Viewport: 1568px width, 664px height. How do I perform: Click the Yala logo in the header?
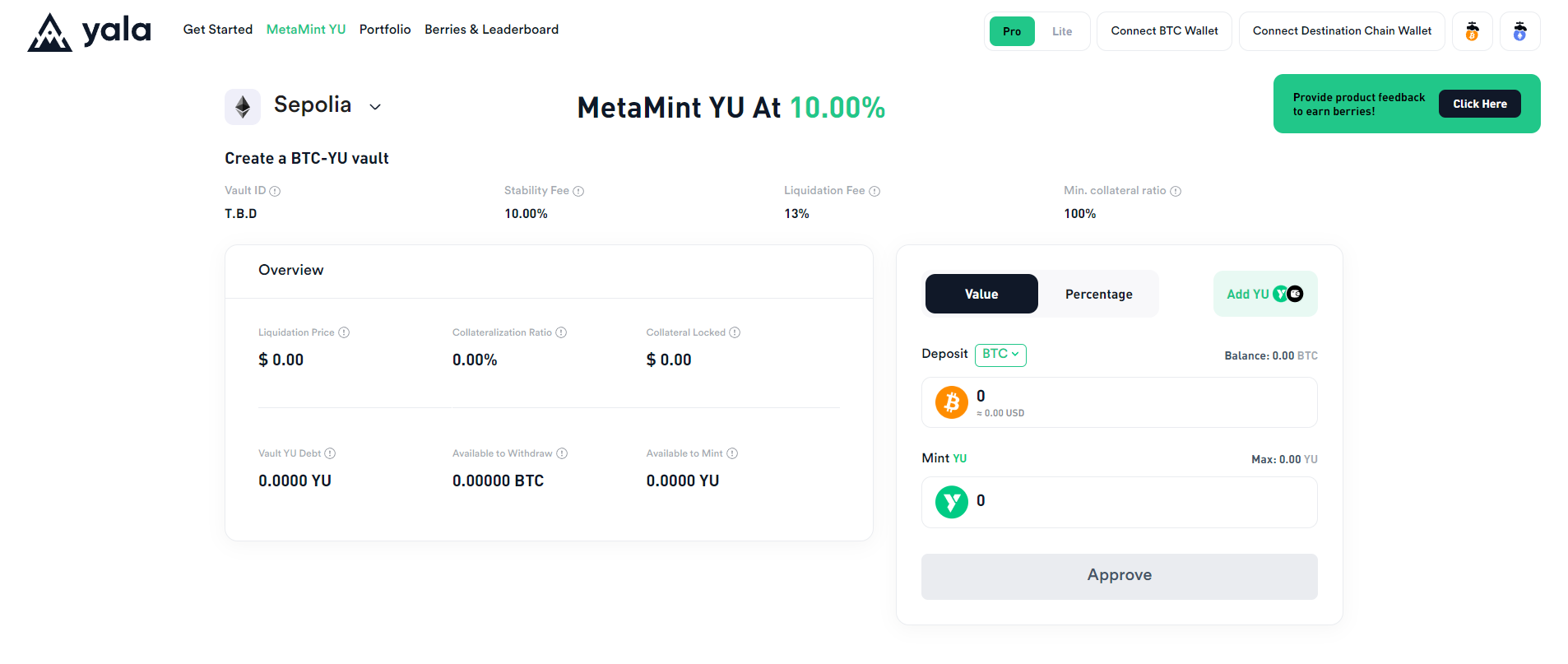pos(89,32)
